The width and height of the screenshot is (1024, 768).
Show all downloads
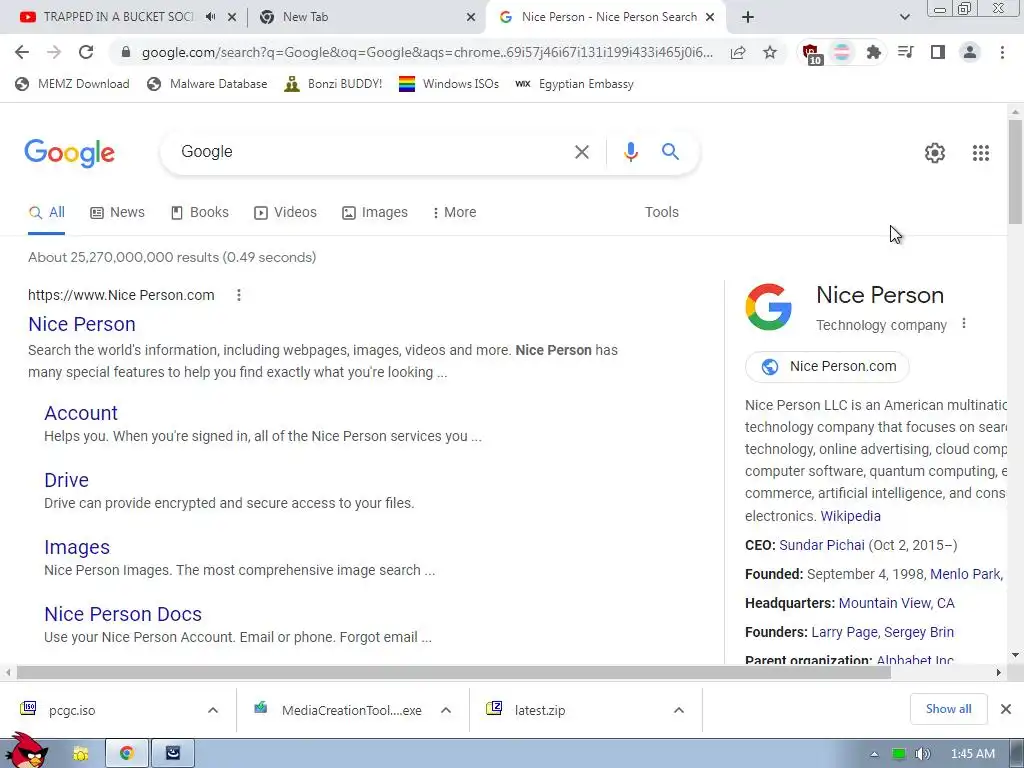coord(948,709)
